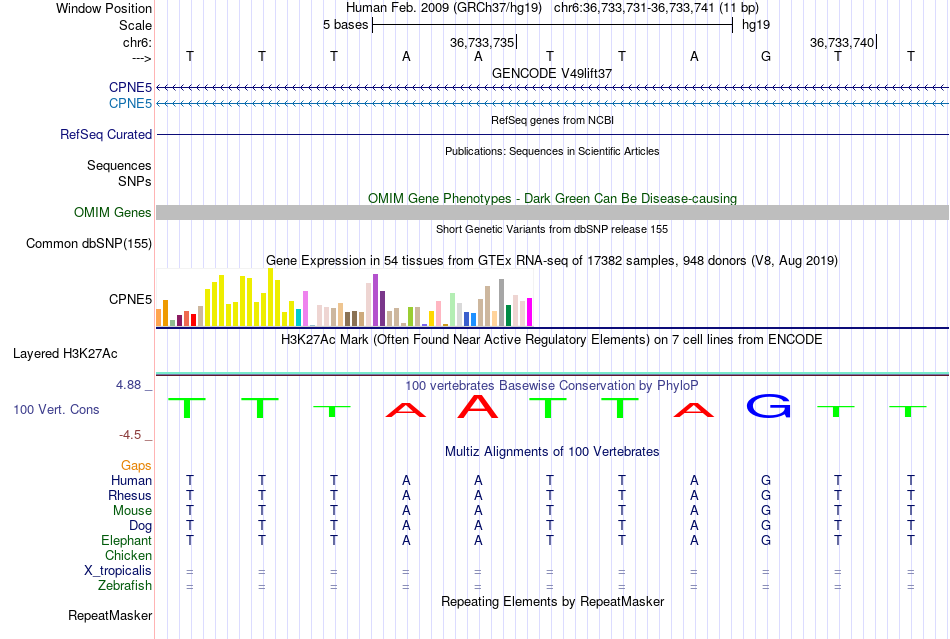
Task: Open the GENCODE V49lift37 track title
Action: [552, 73]
